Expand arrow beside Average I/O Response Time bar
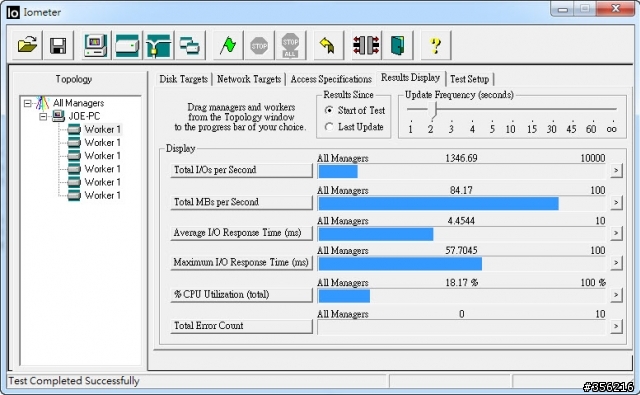 pyautogui.click(x=616, y=233)
